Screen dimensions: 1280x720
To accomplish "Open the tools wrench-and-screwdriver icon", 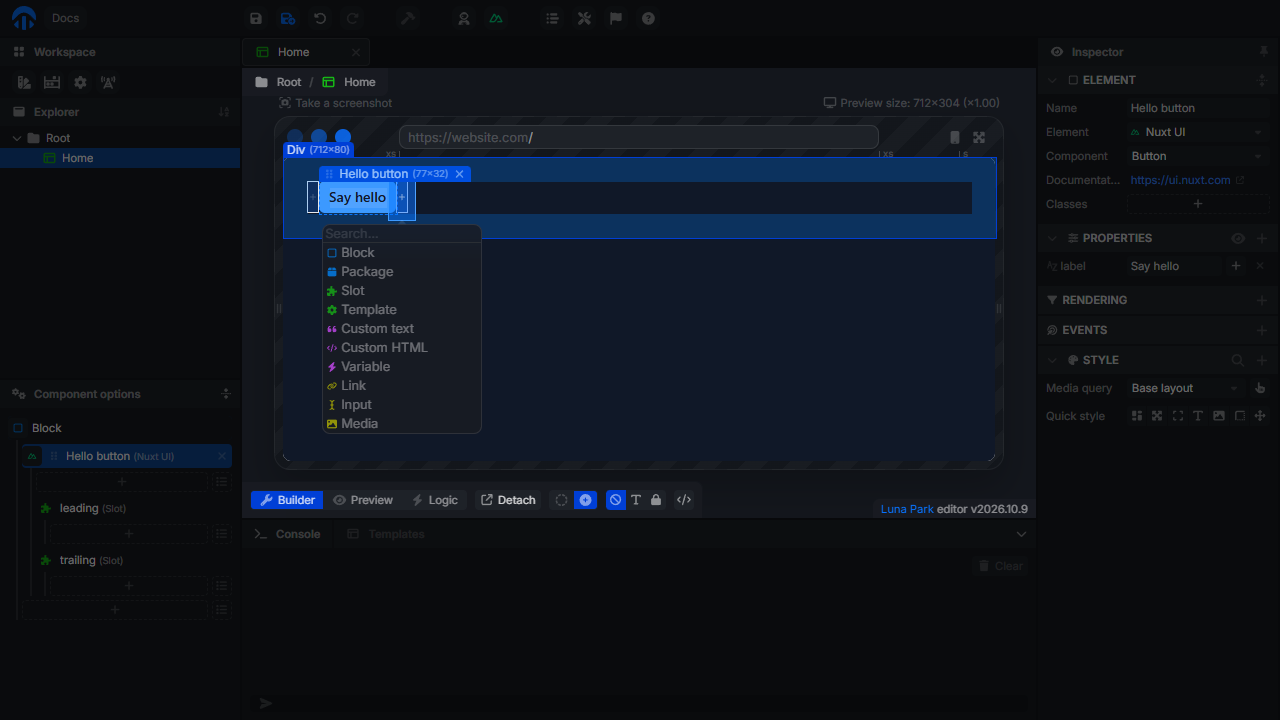I will (x=584, y=18).
